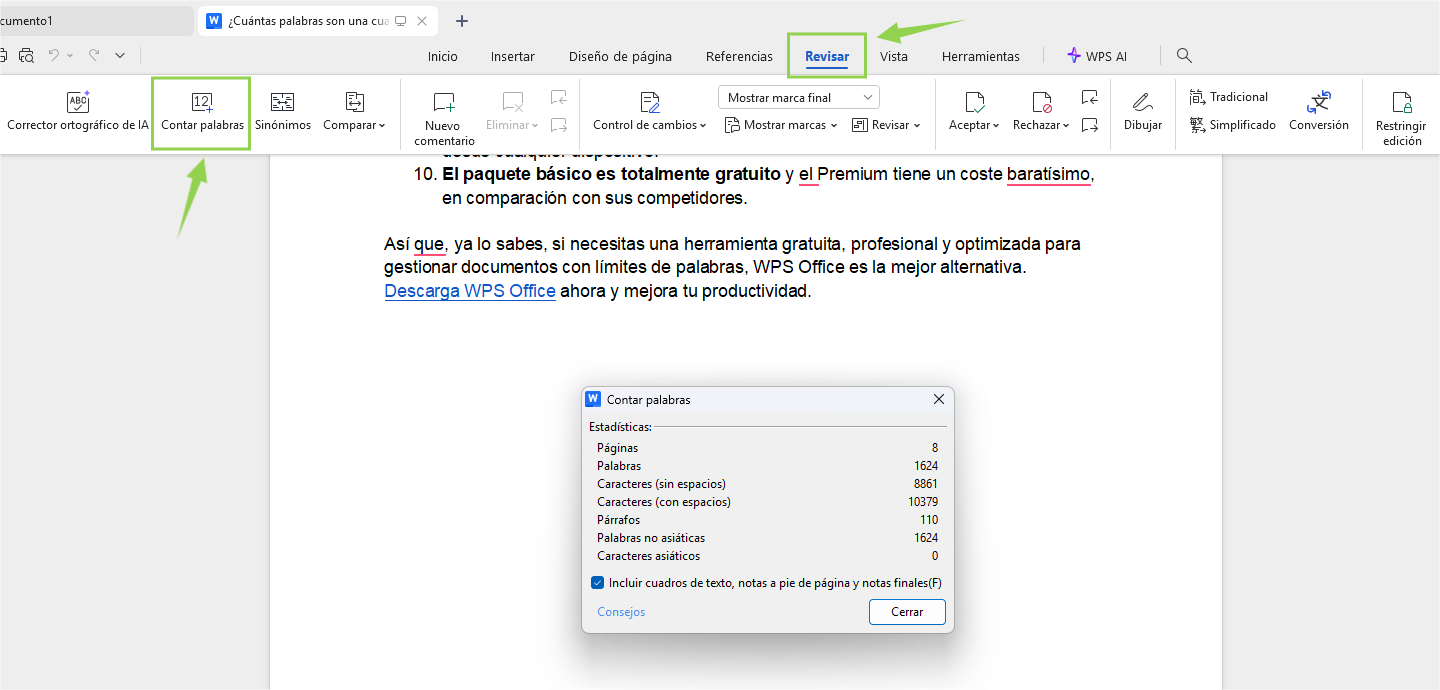
Task: Open the Diseño de página tab
Action: (x=620, y=56)
